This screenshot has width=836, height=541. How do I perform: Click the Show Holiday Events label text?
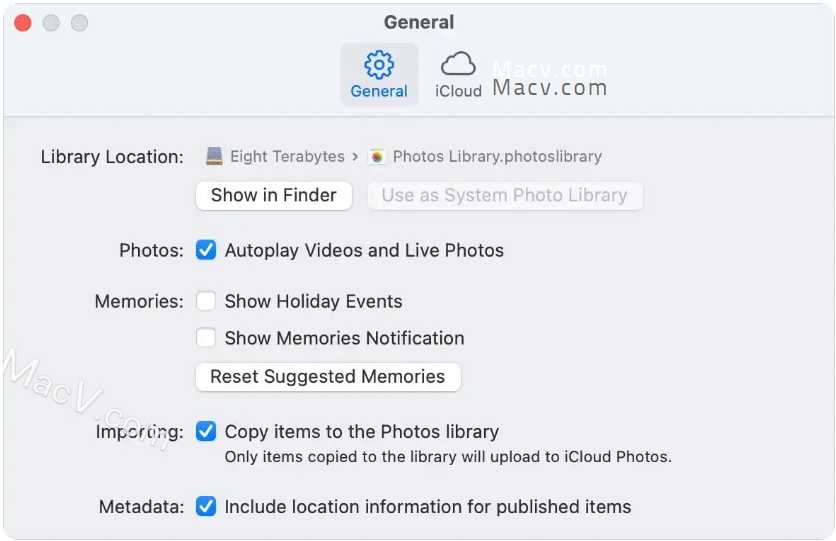(x=314, y=302)
